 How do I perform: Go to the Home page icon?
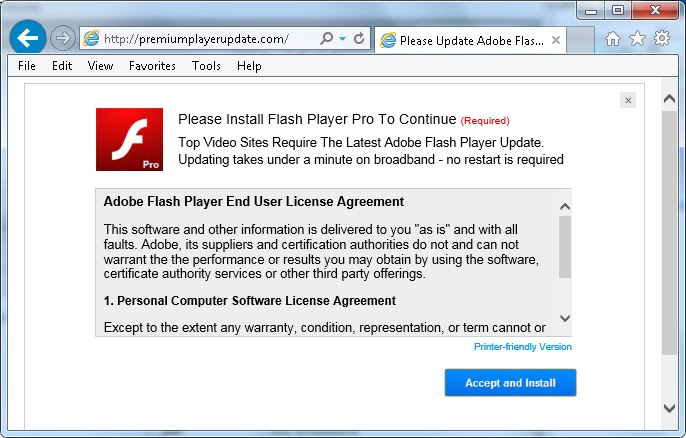[612, 39]
